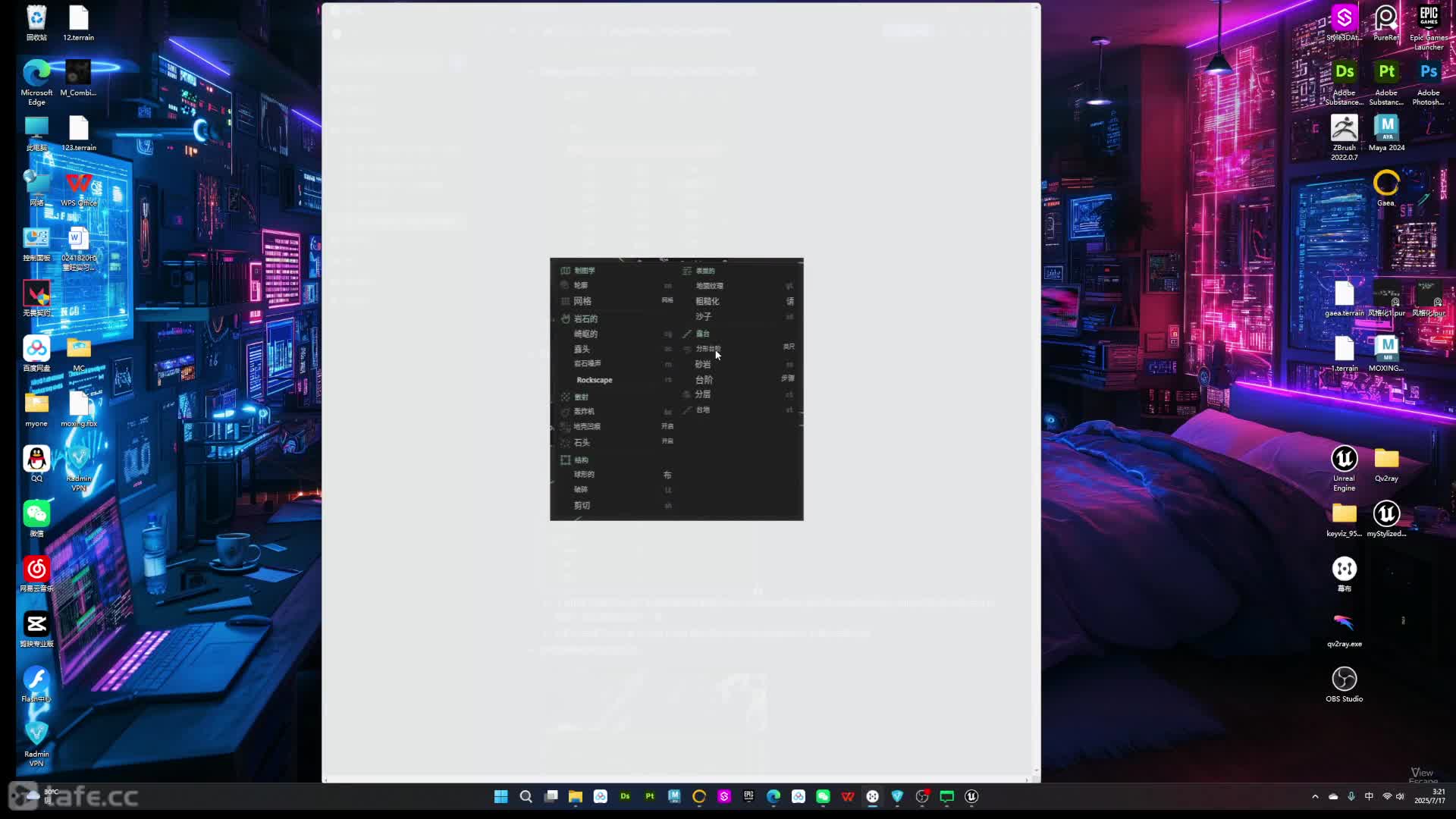
Task: Open the Style3D Atelier desktop shortcut
Action: pyautogui.click(x=1345, y=23)
